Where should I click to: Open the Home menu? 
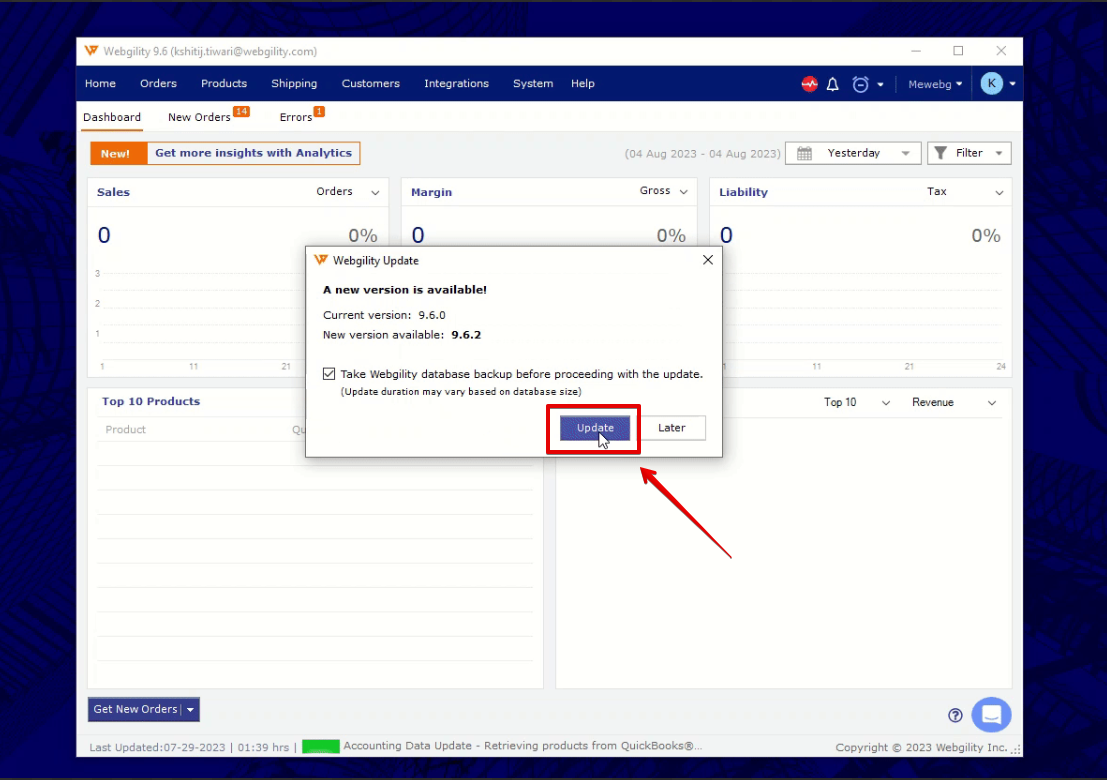coord(100,83)
